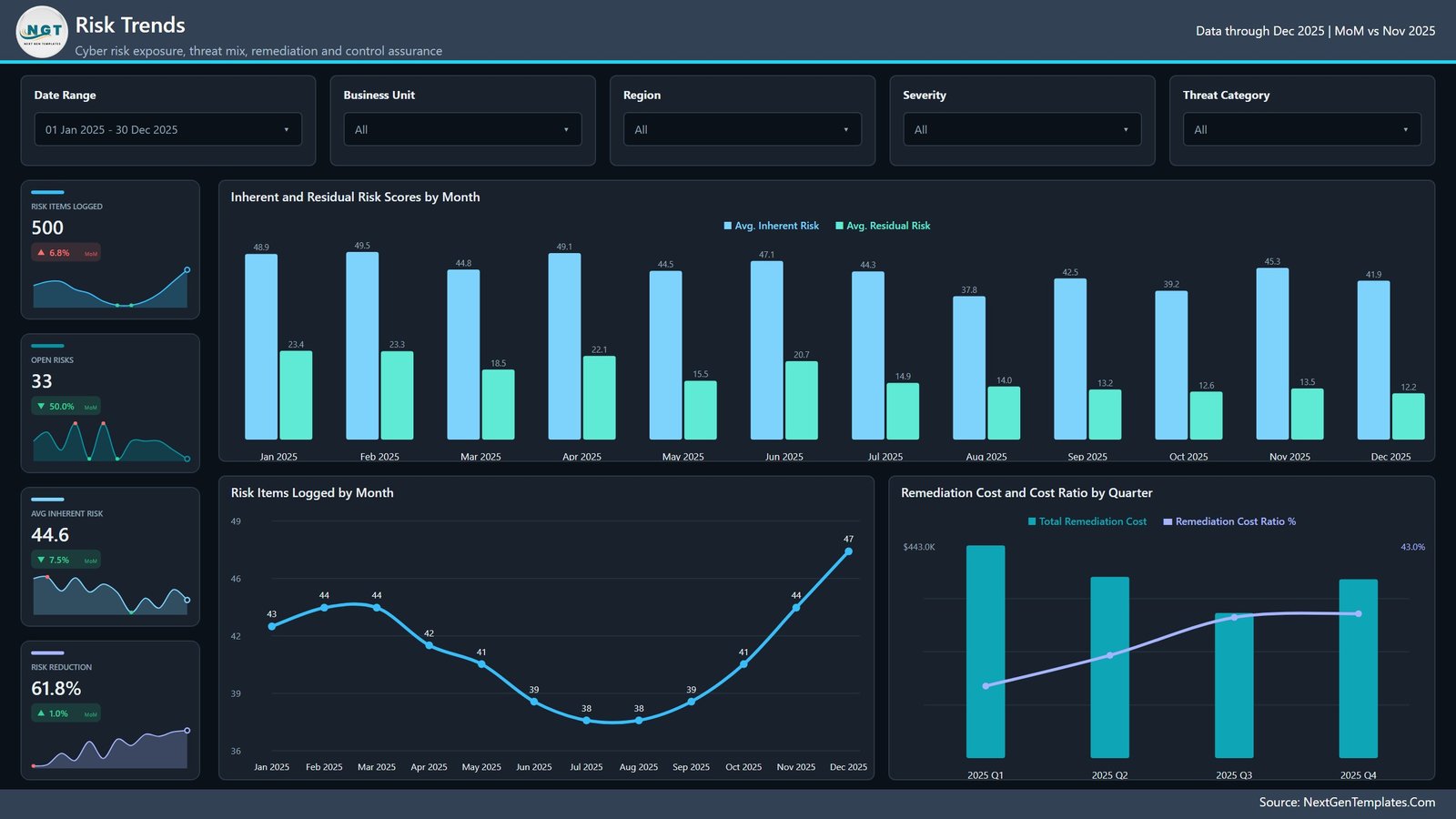Click the $443.0K axis label
Screen dimensions: 1456x819
918,547
